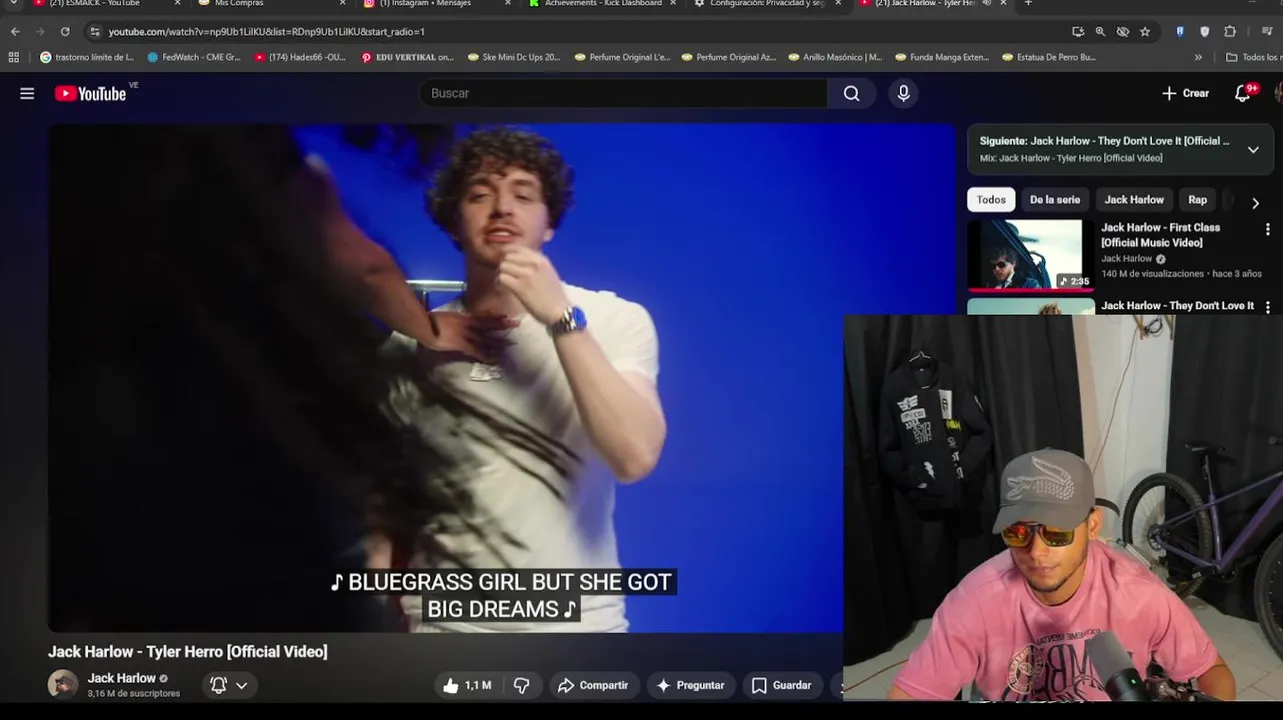Open YouTube notifications bell in header
1283x720 pixels.
[x=1243, y=93]
